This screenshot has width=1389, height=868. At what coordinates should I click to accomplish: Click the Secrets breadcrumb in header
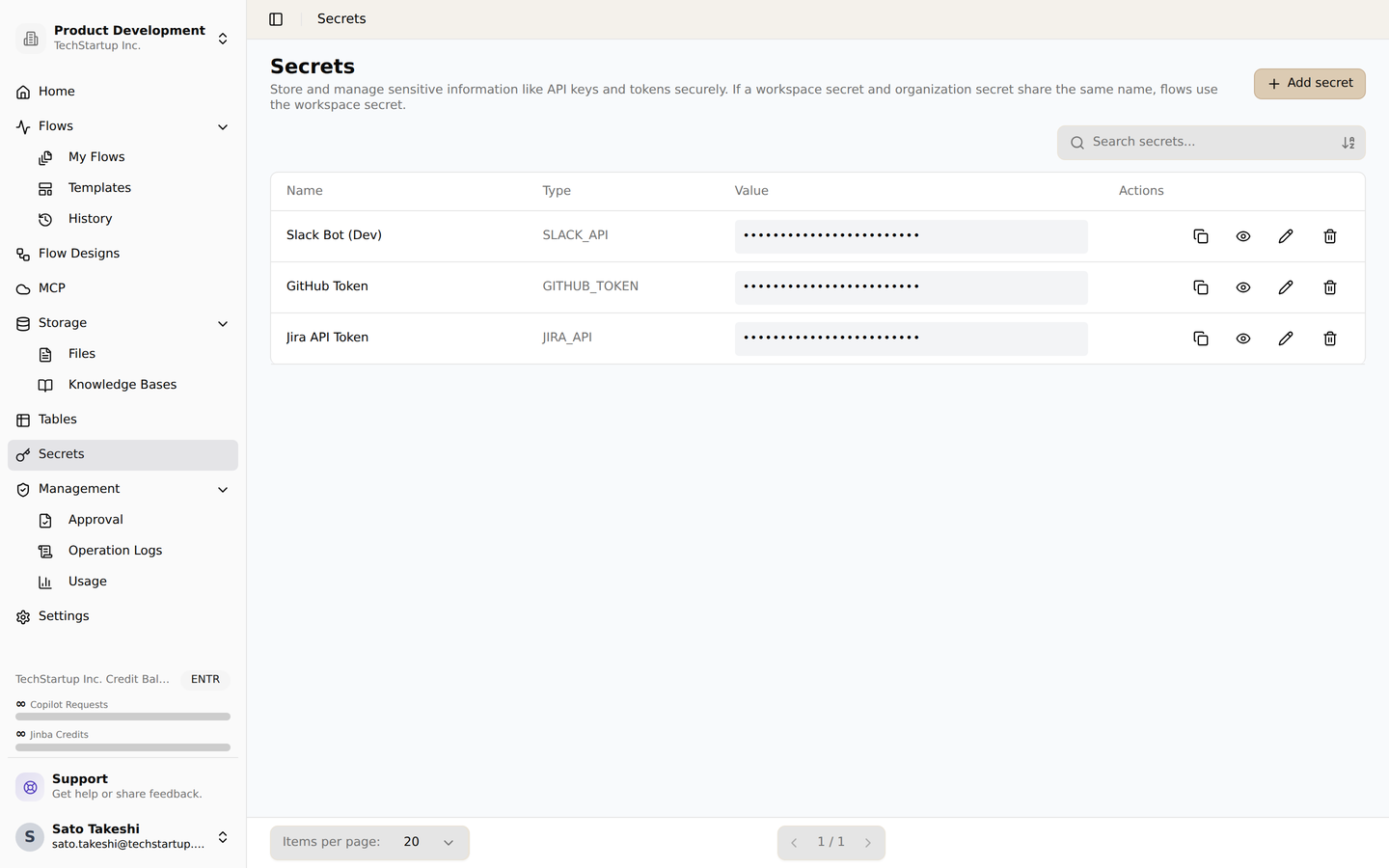point(341,19)
